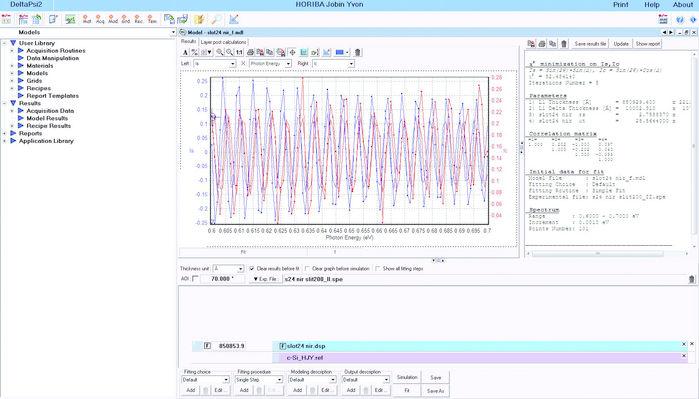699x399 pixels.
Task: Open the Output description dropdown
Action: (387, 380)
